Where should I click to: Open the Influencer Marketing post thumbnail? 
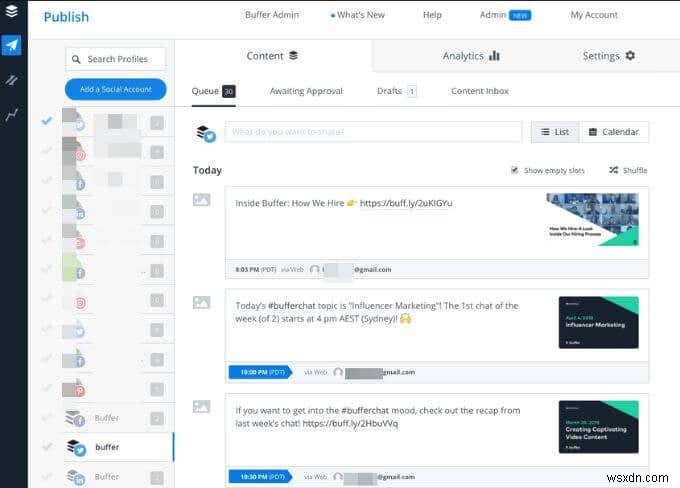click(x=598, y=322)
